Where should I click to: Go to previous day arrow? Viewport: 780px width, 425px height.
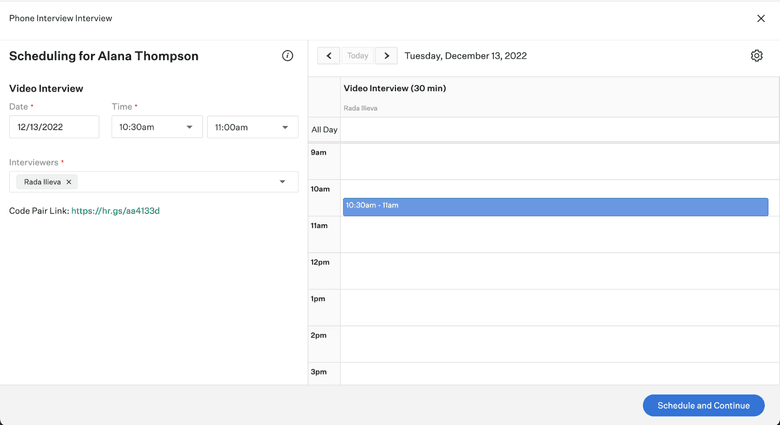[x=329, y=56]
